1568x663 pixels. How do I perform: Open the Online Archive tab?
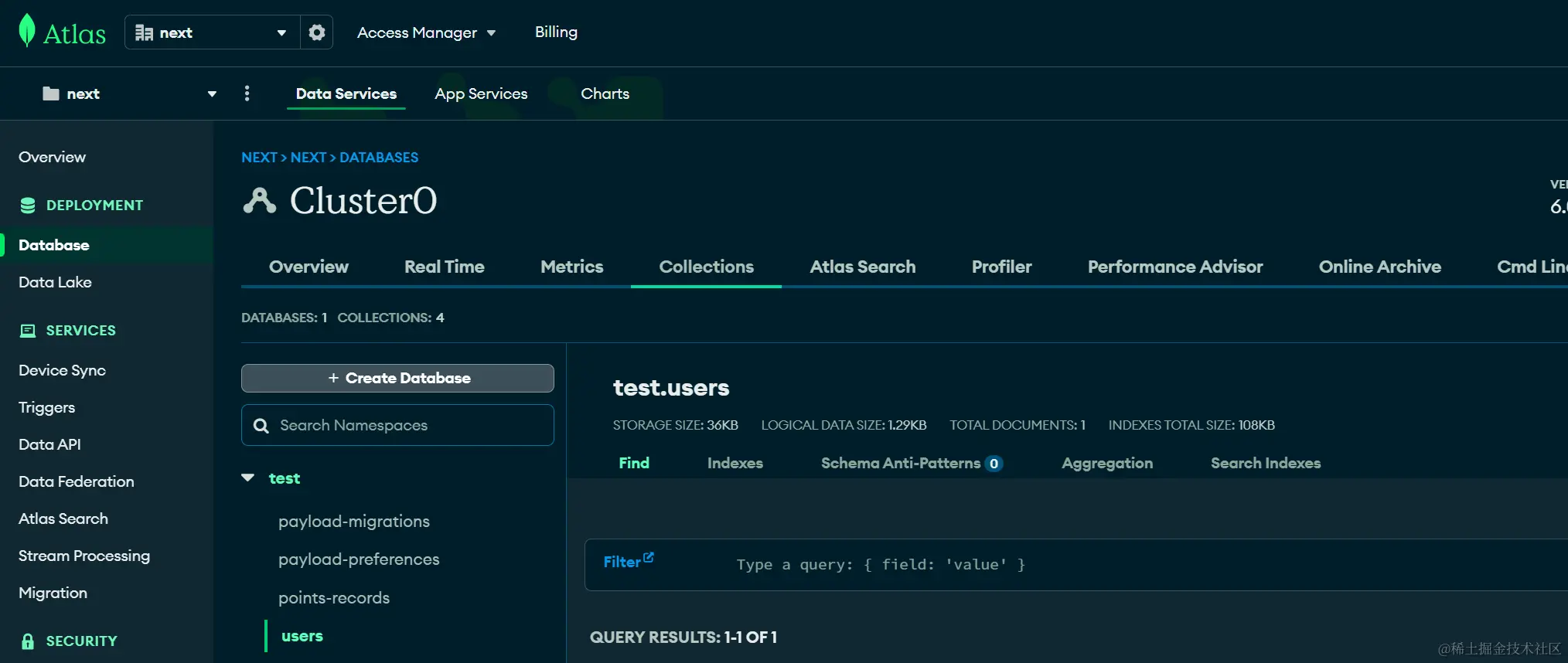coord(1379,267)
